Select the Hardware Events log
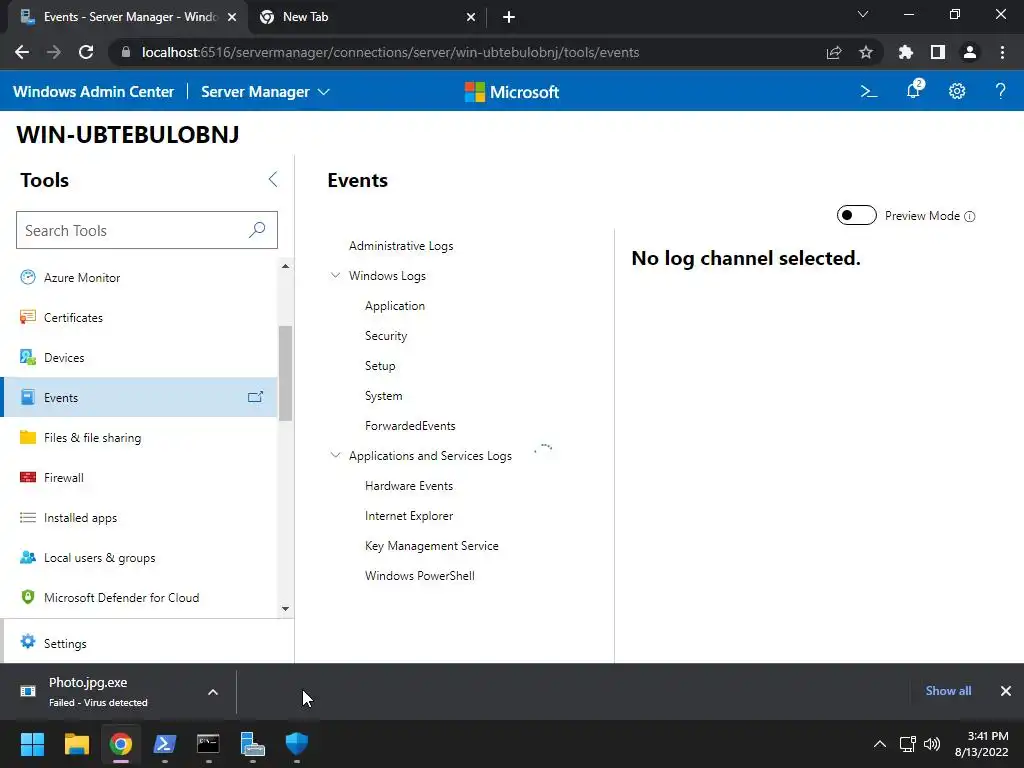This screenshot has height=768, width=1024. [409, 486]
